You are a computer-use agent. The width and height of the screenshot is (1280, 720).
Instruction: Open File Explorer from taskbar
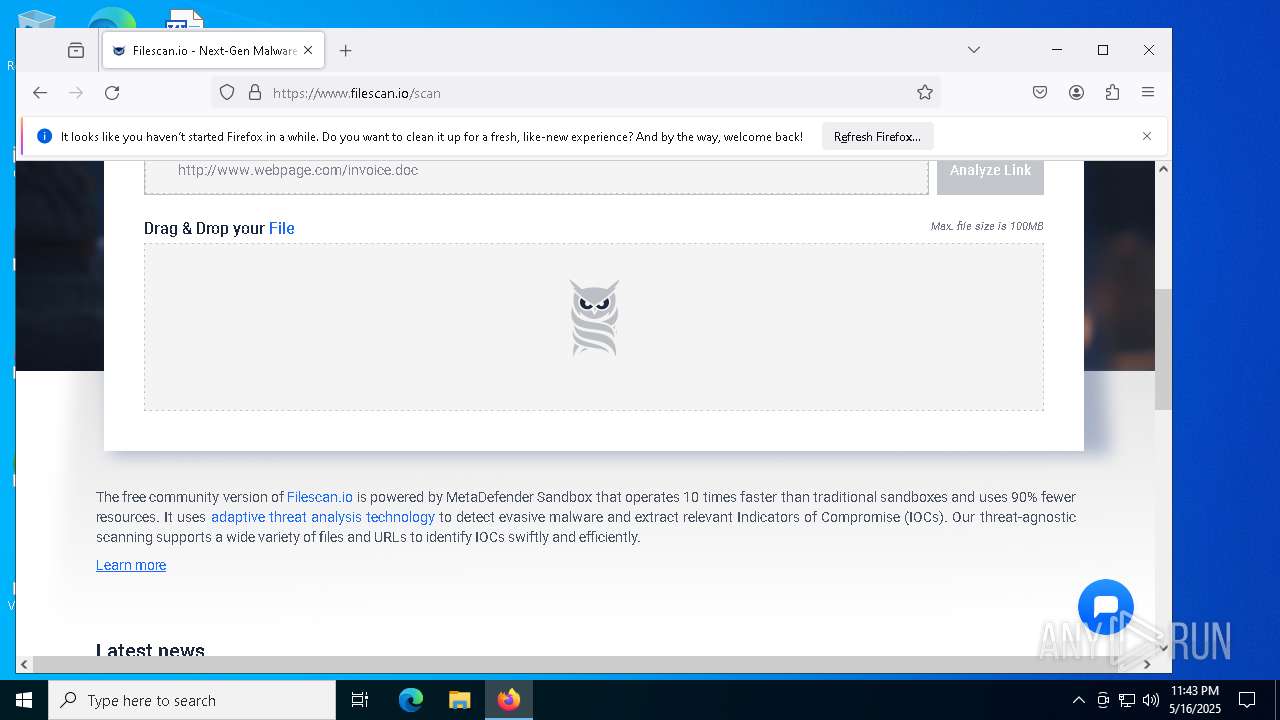(459, 700)
